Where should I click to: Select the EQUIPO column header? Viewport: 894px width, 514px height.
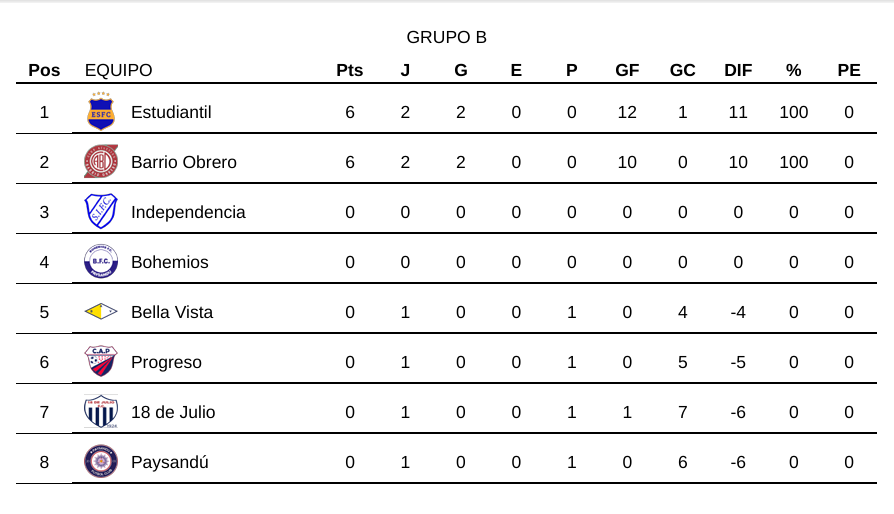[x=118, y=70]
